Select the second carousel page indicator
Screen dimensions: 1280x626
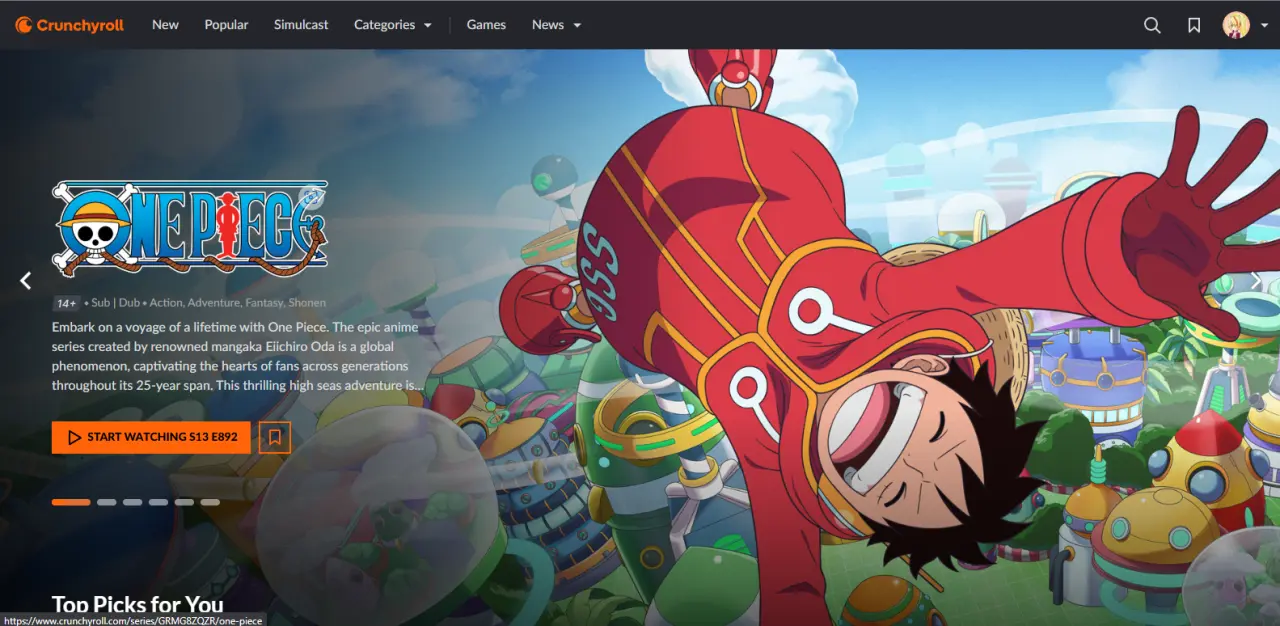click(x=107, y=502)
